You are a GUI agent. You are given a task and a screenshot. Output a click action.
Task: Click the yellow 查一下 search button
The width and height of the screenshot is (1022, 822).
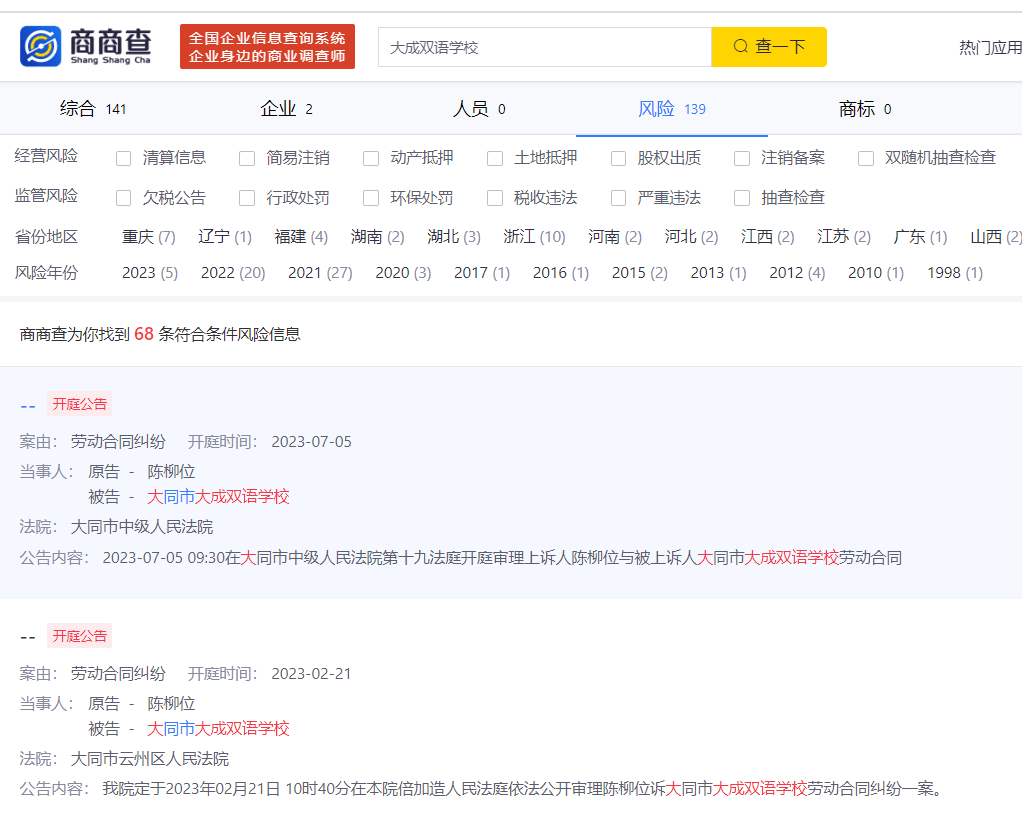tap(769, 47)
